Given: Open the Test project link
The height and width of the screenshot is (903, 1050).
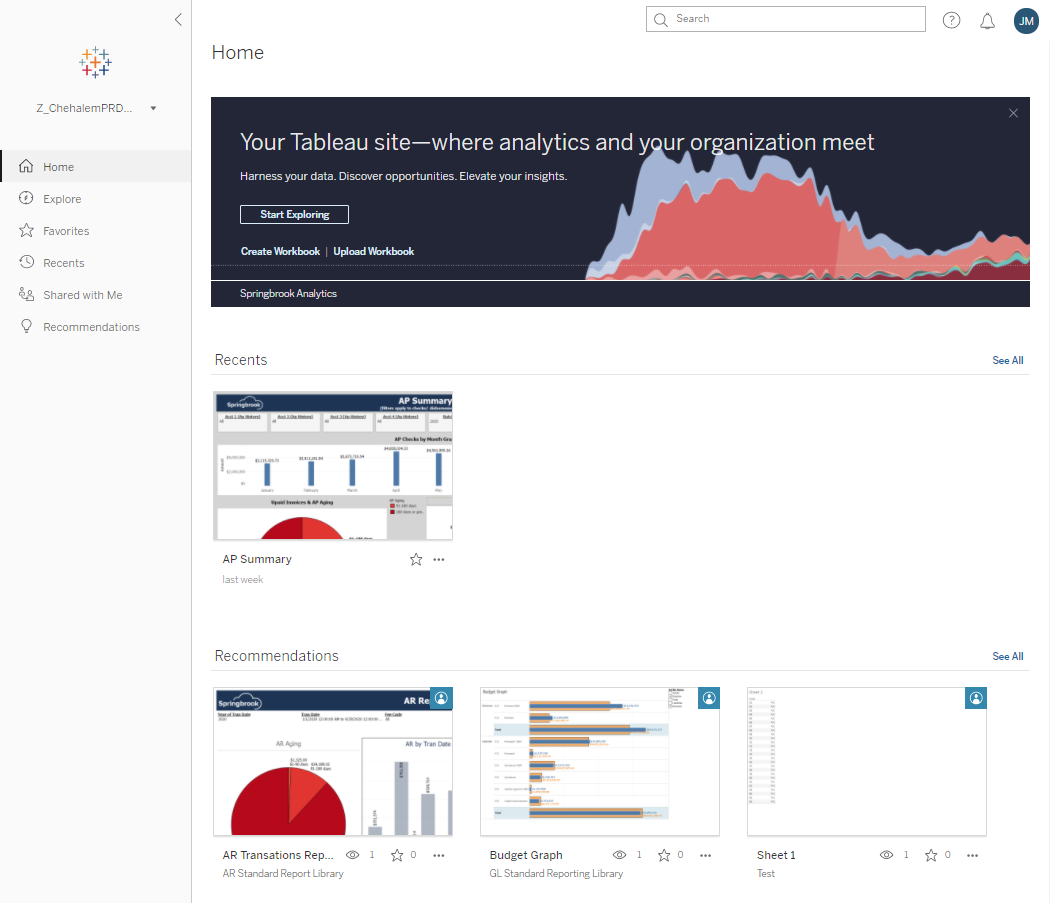Looking at the screenshot, I should click(x=766, y=874).
